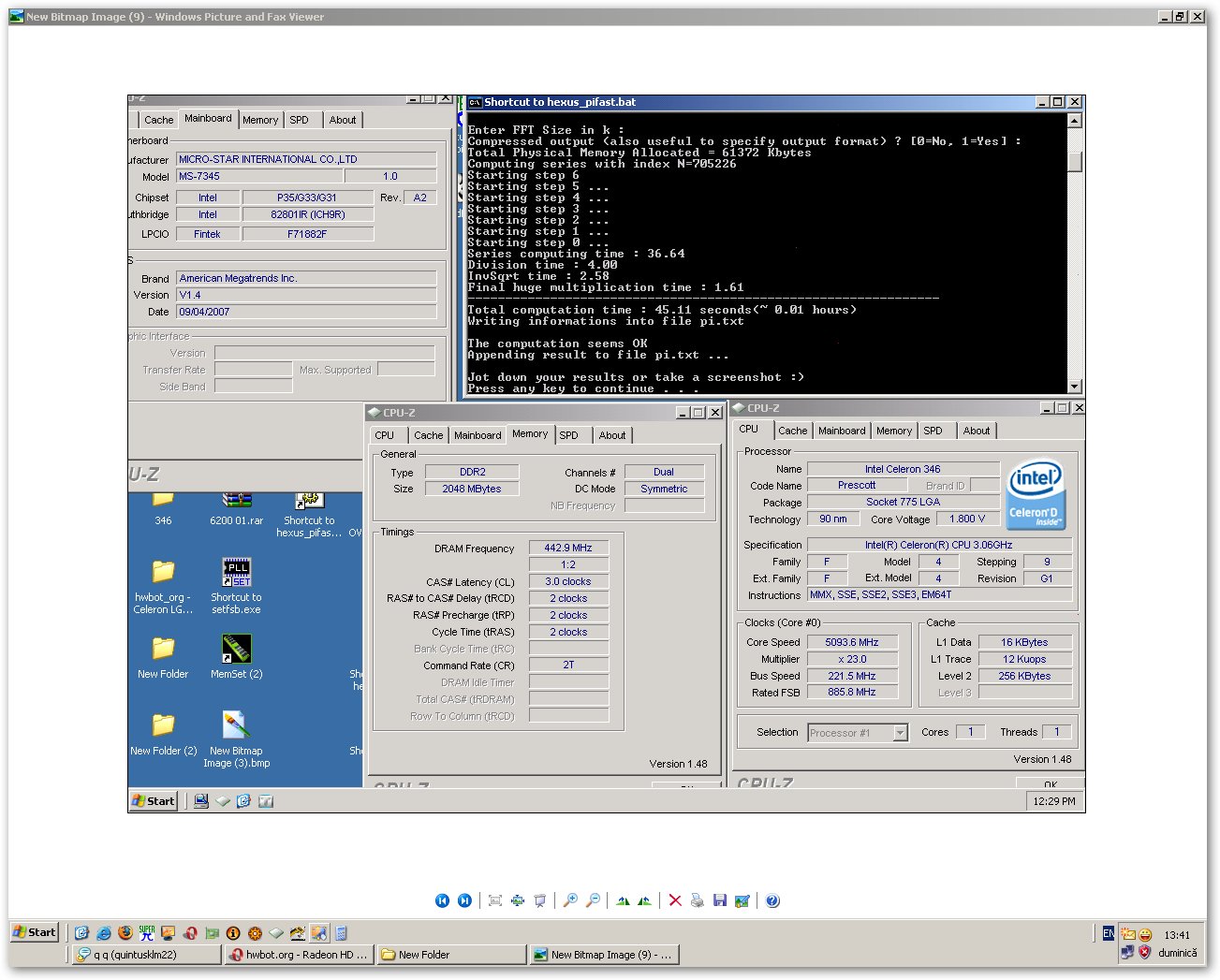Open the image for editing
The height and width of the screenshot is (980, 1220).
[742, 900]
